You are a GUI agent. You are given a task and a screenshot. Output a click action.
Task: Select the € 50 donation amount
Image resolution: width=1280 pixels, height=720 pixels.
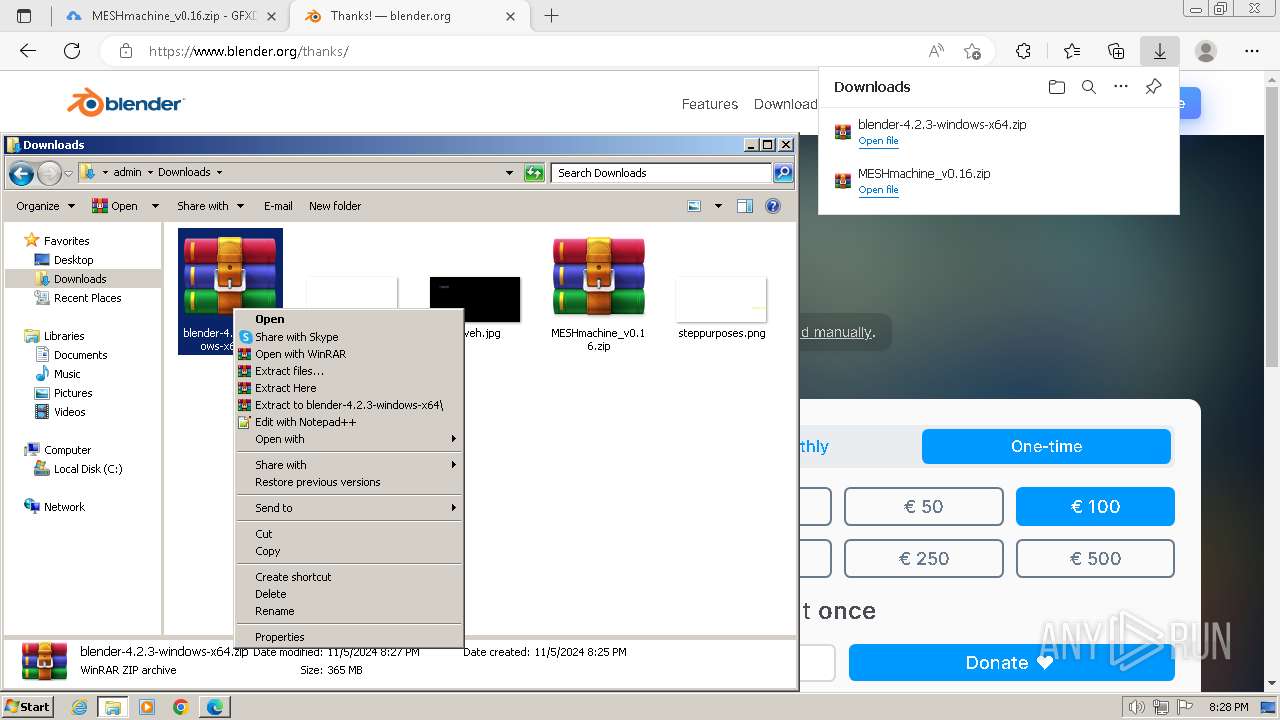[923, 507]
